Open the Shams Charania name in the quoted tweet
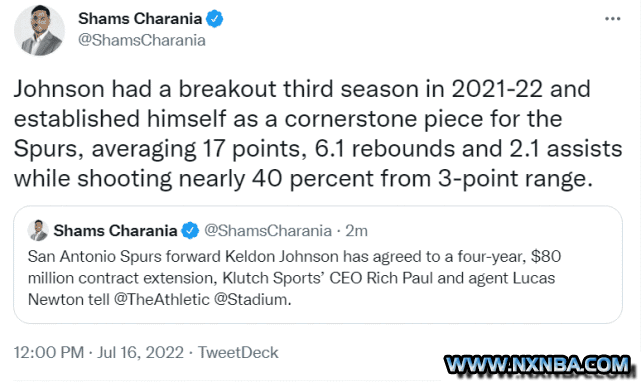Image resolution: width=641 pixels, height=382 pixels. click(115, 231)
